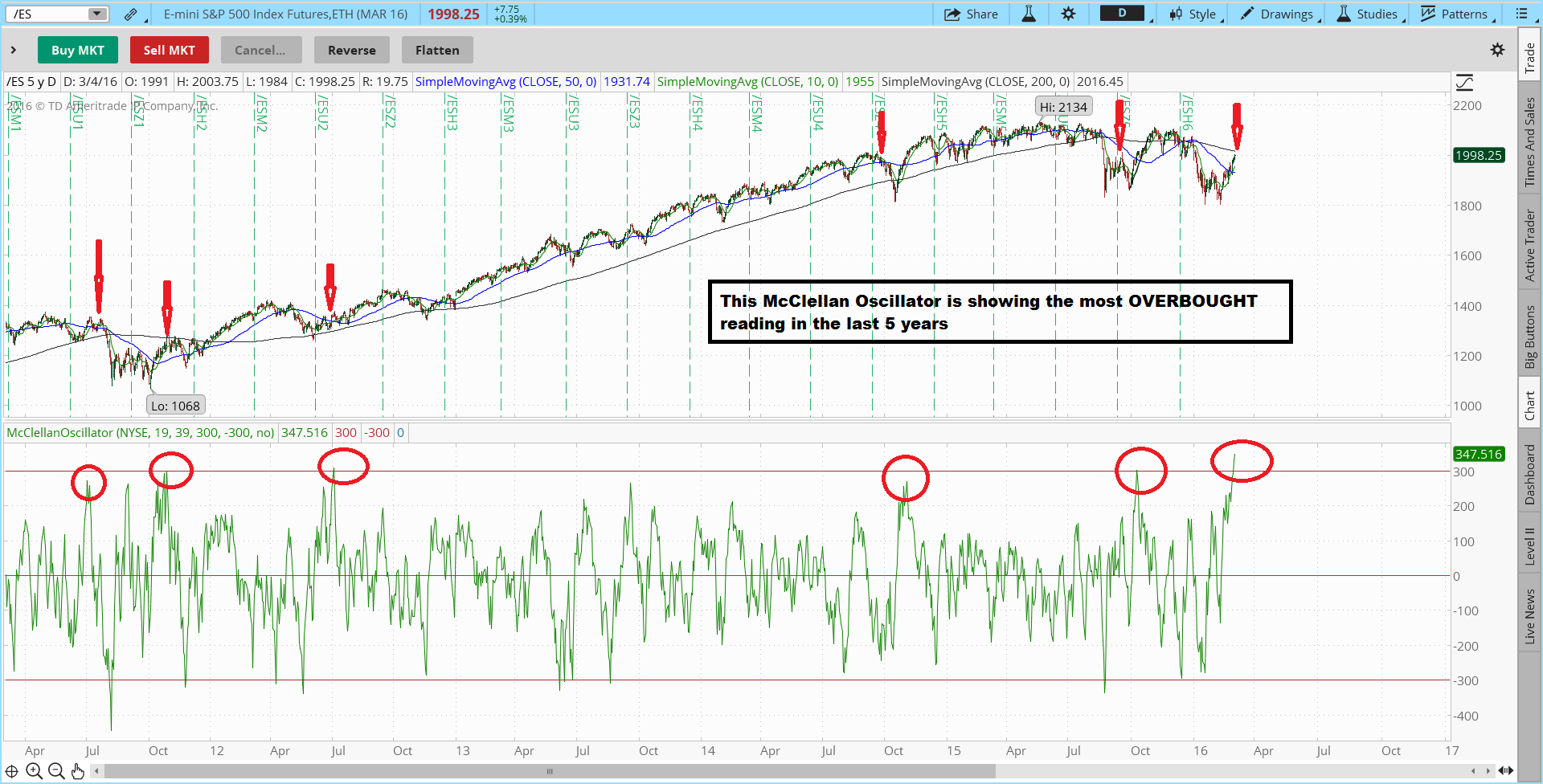Toggle the chart scale icon above price axis
1543x784 pixels.
(x=1464, y=82)
